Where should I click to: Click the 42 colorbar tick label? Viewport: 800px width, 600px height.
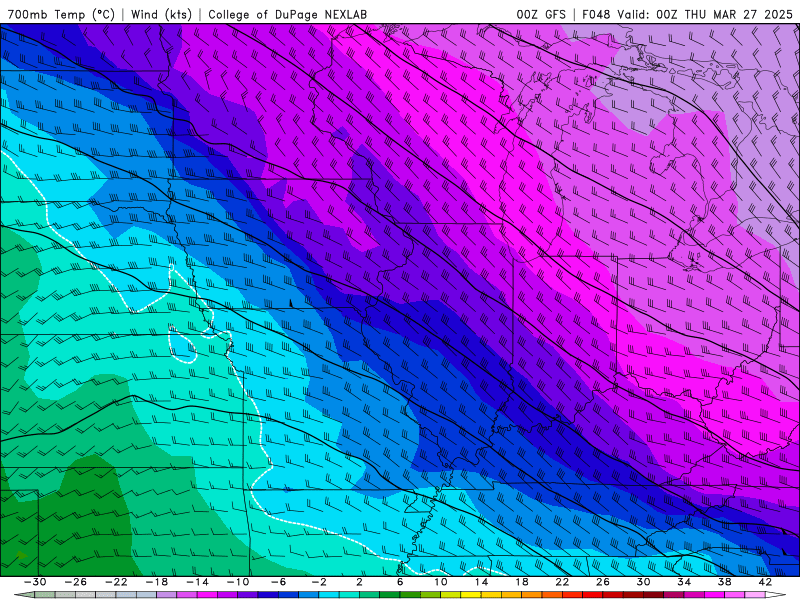click(x=765, y=582)
